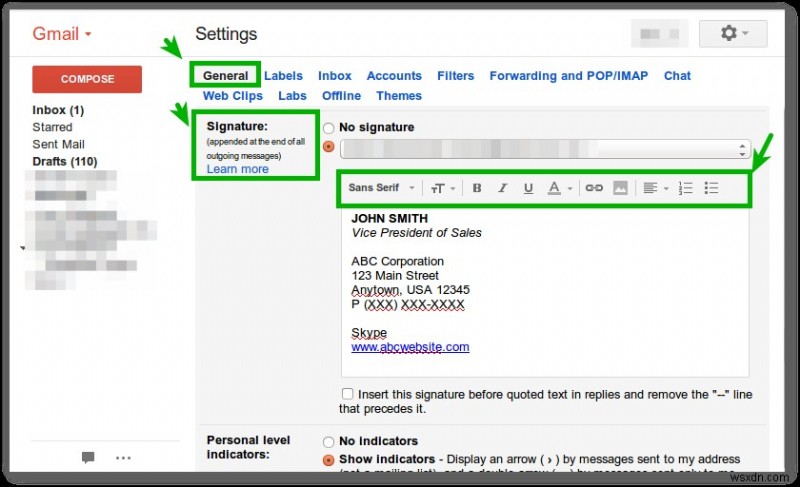Image resolution: width=800 pixels, height=487 pixels.
Task: Switch to the Chat settings tab
Action: click(x=677, y=75)
